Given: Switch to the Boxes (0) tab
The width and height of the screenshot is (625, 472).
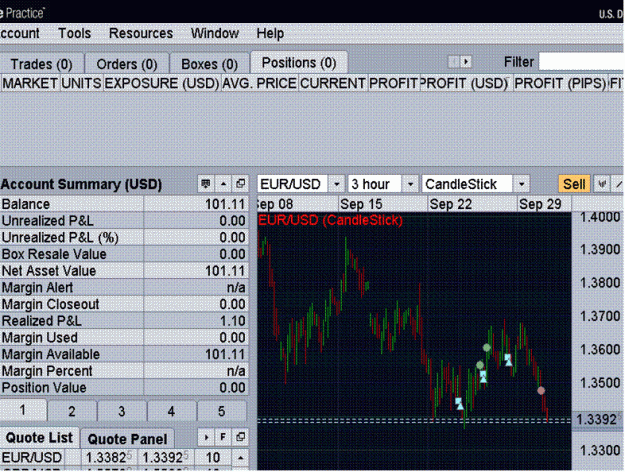Looking at the screenshot, I should [x=209, y=64].
